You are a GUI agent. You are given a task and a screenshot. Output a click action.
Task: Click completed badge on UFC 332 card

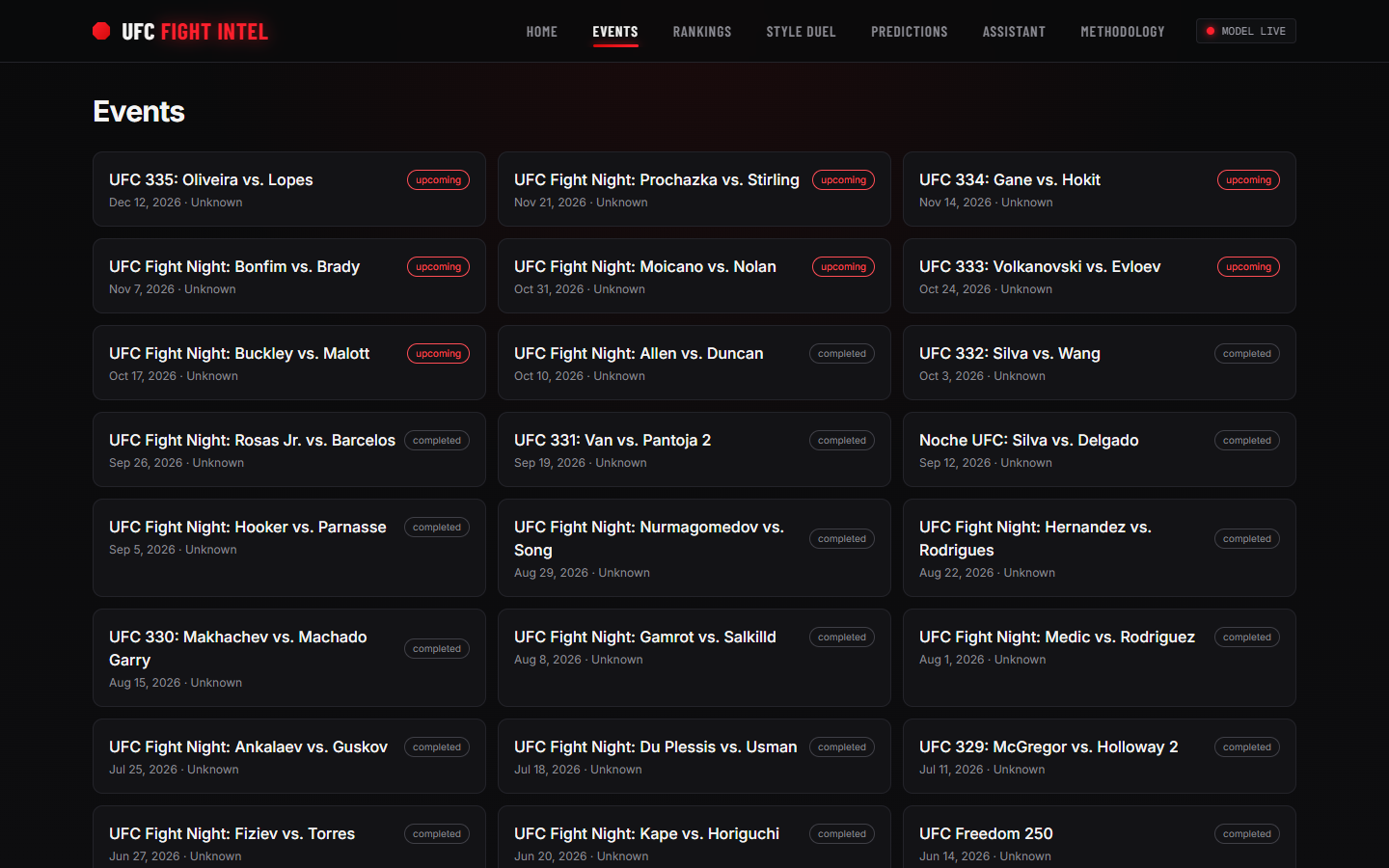click(1247, 354)
